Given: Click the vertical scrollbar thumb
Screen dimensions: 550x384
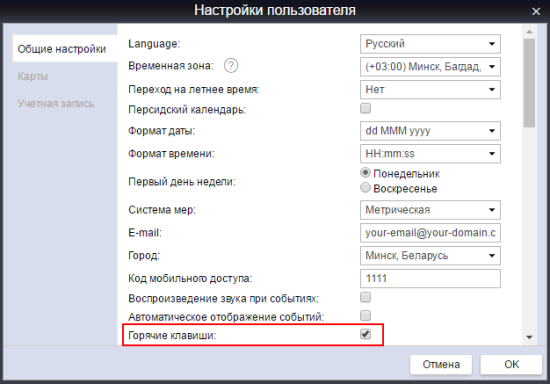Looking at the screenshot, I should click(x=529, y=83).
